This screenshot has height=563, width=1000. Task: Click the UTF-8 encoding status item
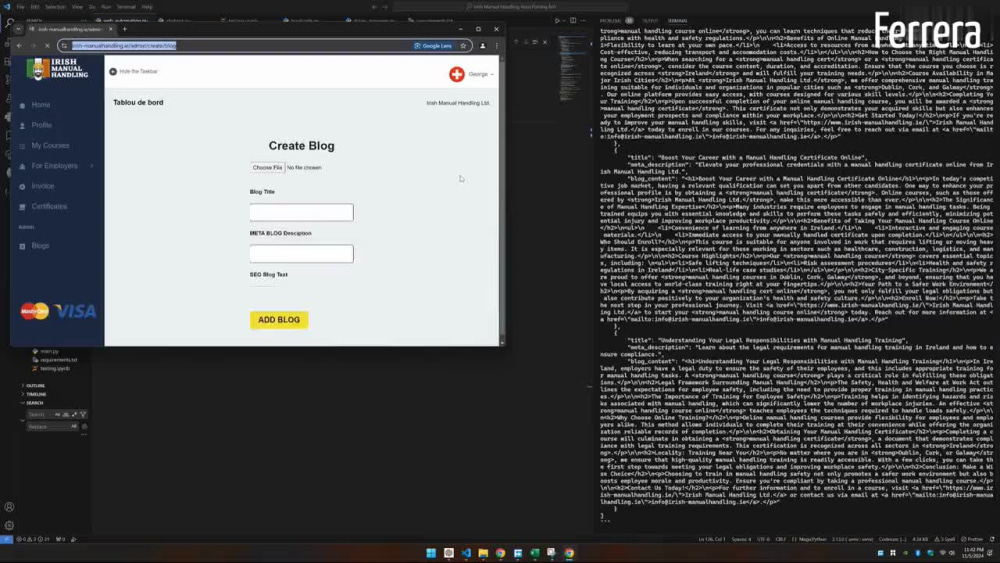coord(763,539)
